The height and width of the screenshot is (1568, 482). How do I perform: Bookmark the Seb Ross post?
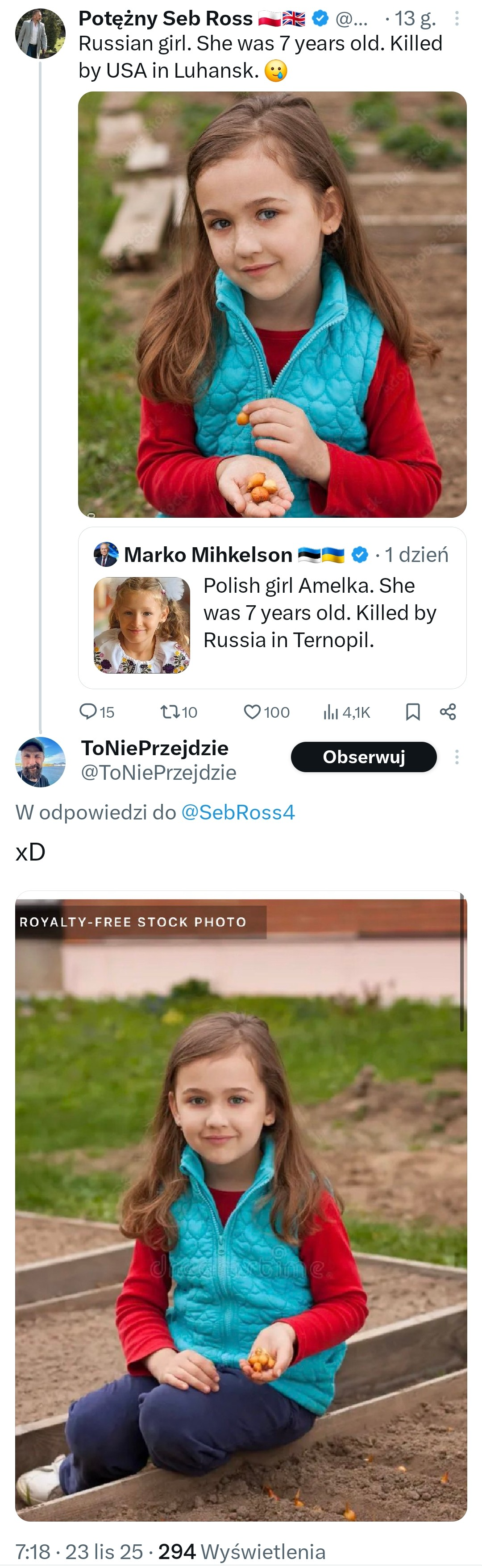point(413,711)
